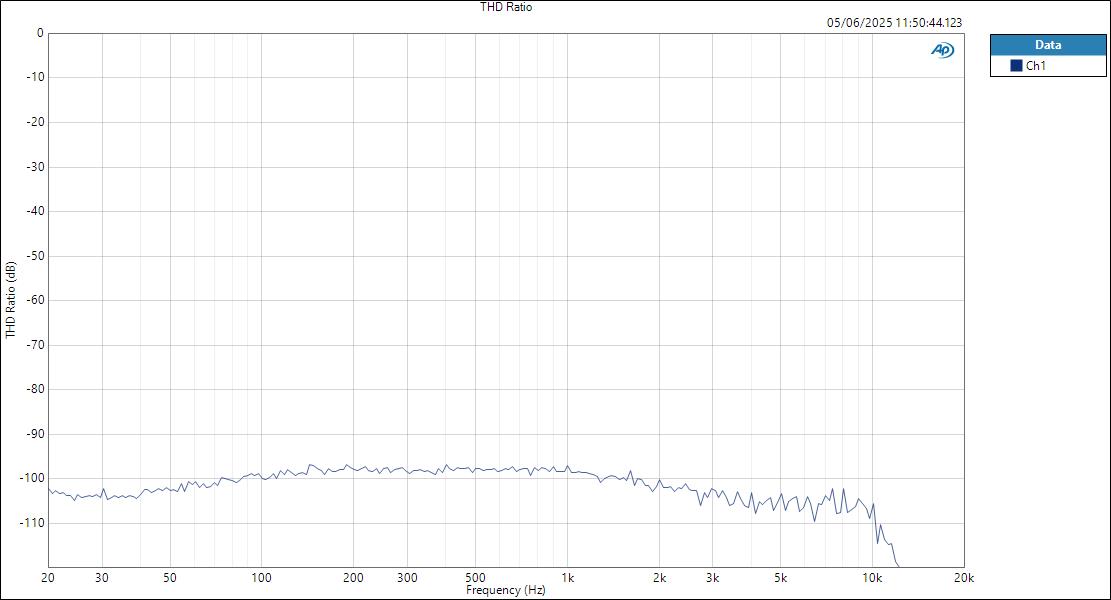Click the 20k frequency axis tick label
The width and height of the screenshot is (1111, 600).
click(x=964, y=578)
